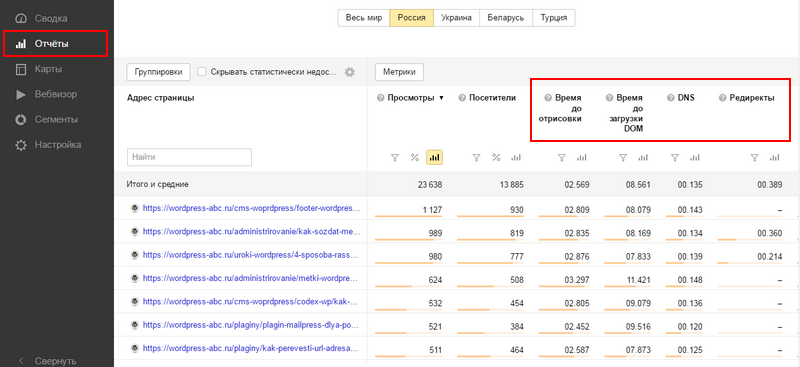
Task: Open the plagin-mailpress-dlya-po… page link
Action: (252, 325)
